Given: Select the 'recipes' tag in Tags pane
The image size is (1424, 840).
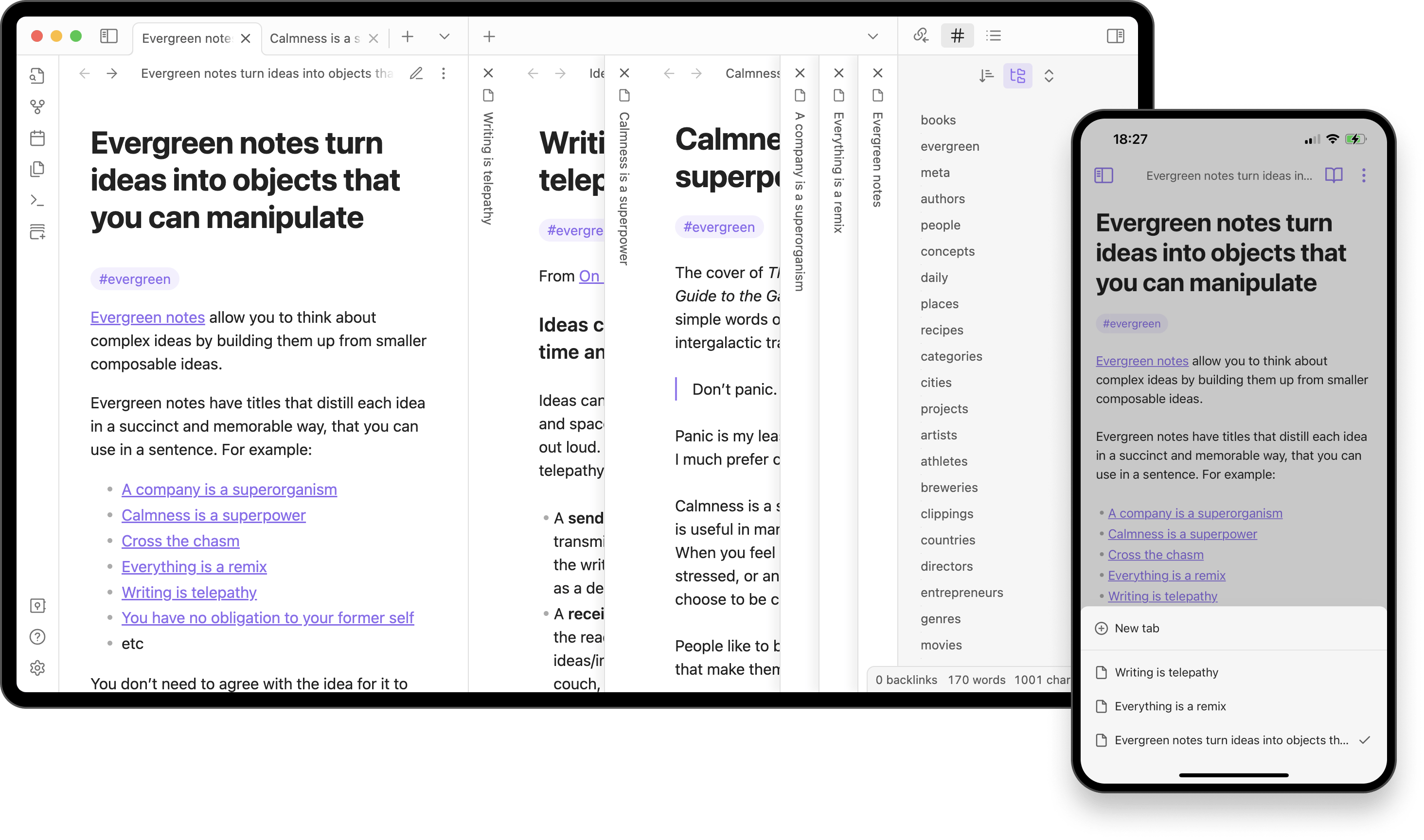Looking at the screenshot, I should click(x=942, y=330).
